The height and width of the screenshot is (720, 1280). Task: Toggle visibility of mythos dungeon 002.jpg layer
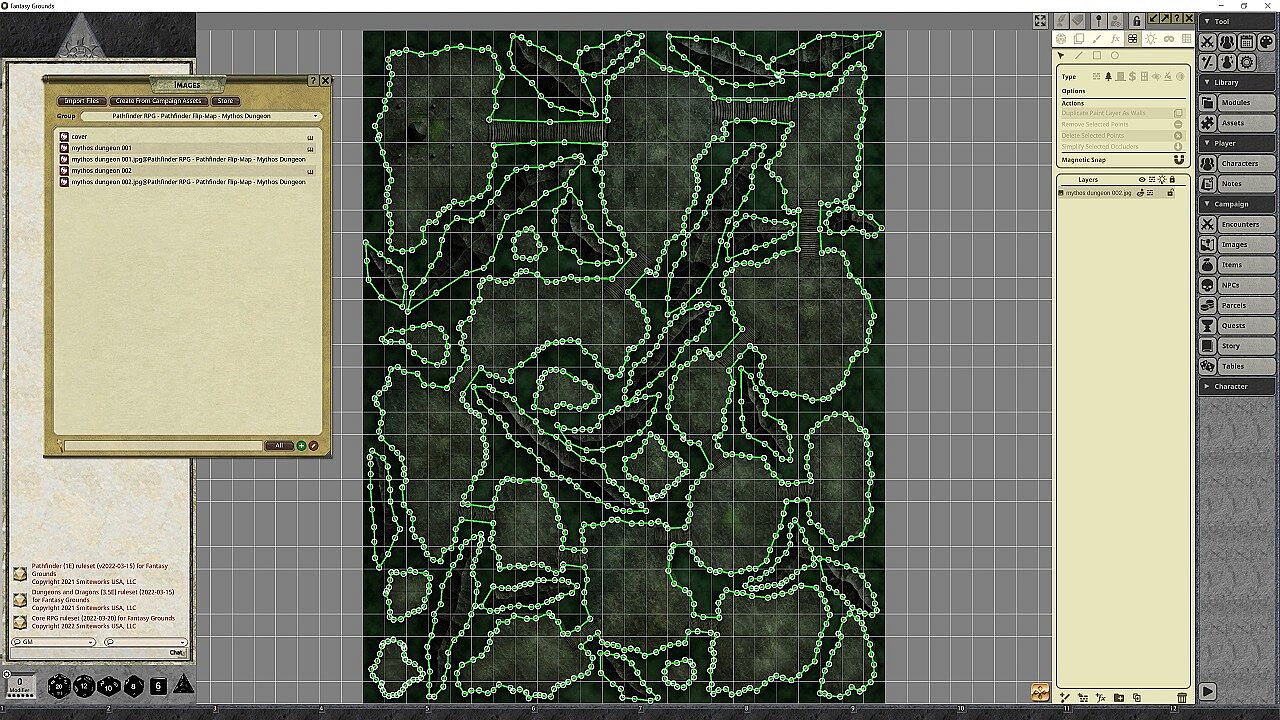[1141, 193]
